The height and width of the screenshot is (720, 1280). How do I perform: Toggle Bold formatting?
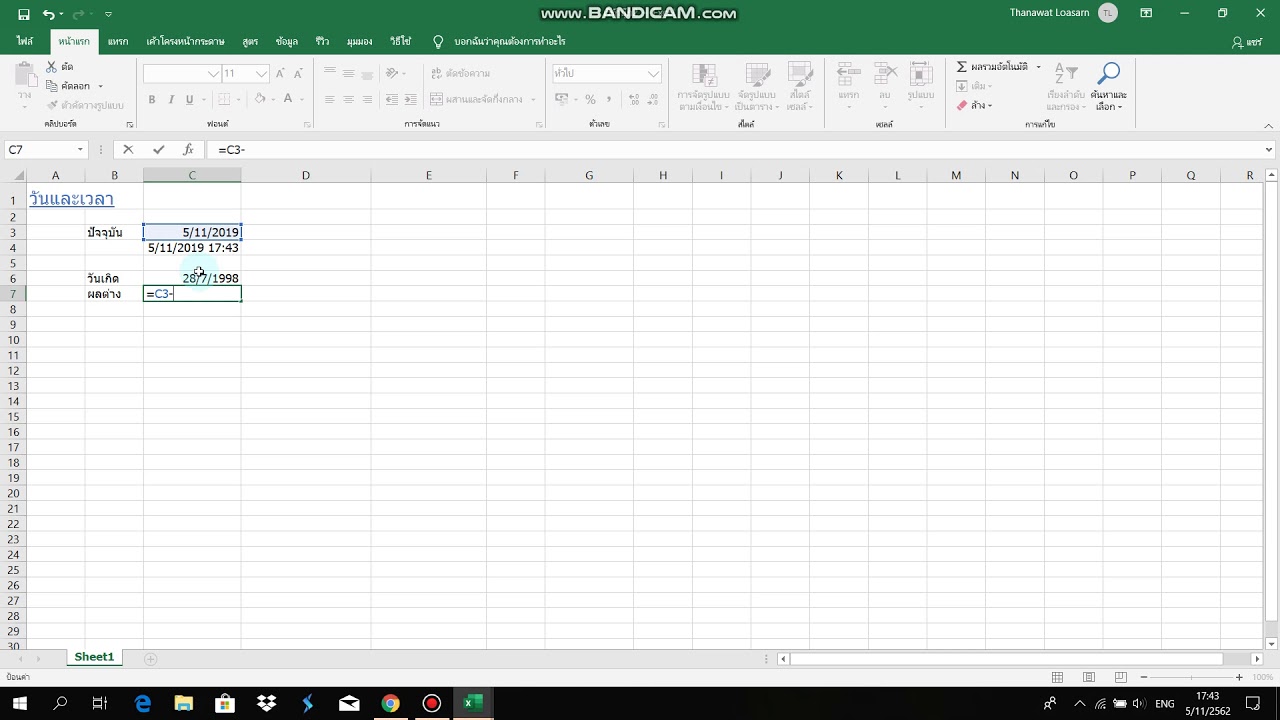(152, 99)
